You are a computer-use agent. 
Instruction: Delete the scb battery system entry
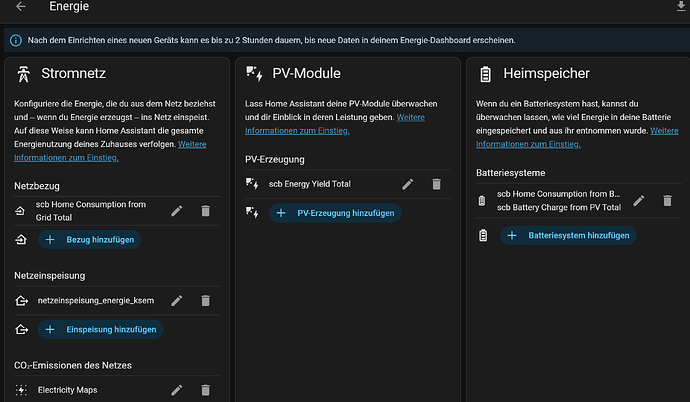(x=667, y=201)
